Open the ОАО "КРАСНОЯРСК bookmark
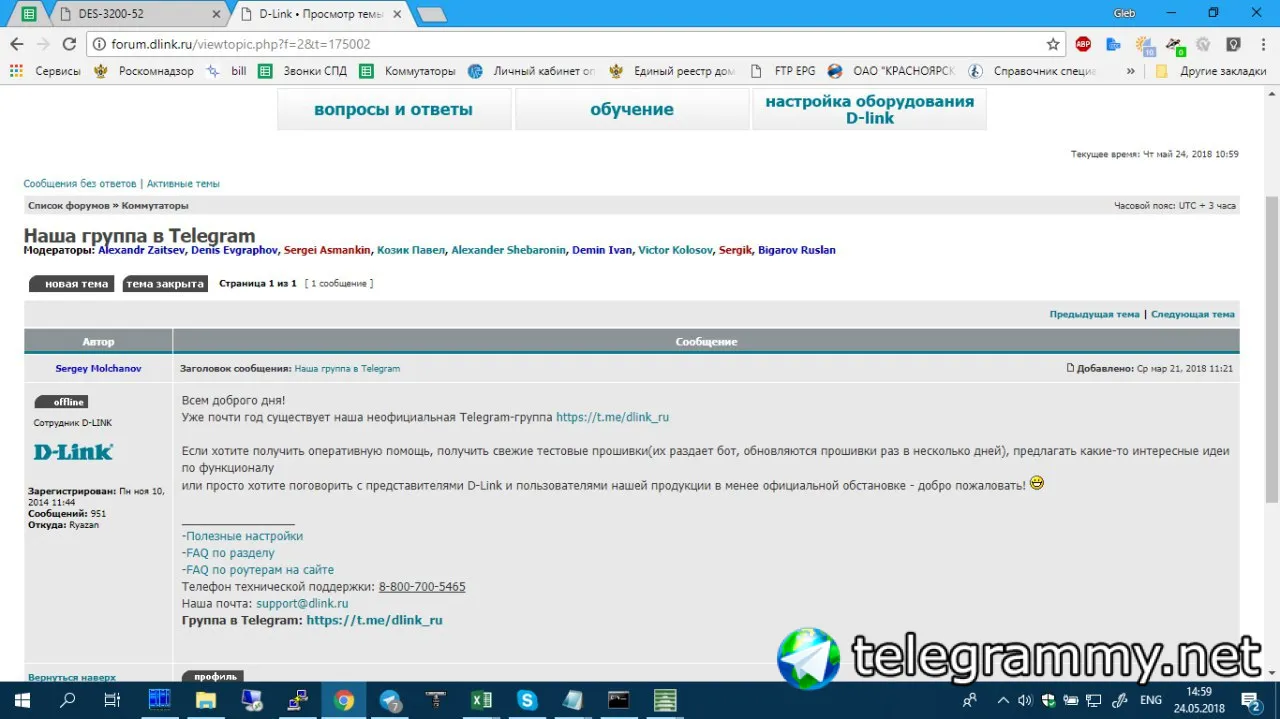1280x719 pixels. click(892, 71)
